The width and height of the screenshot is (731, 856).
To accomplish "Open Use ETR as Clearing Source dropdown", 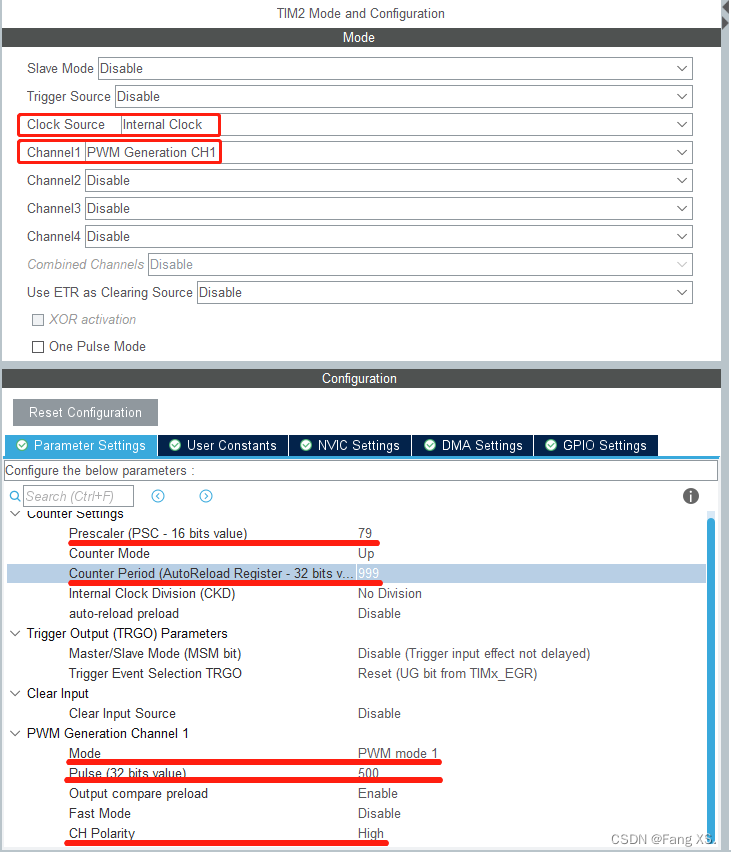I will click(445, 293).
